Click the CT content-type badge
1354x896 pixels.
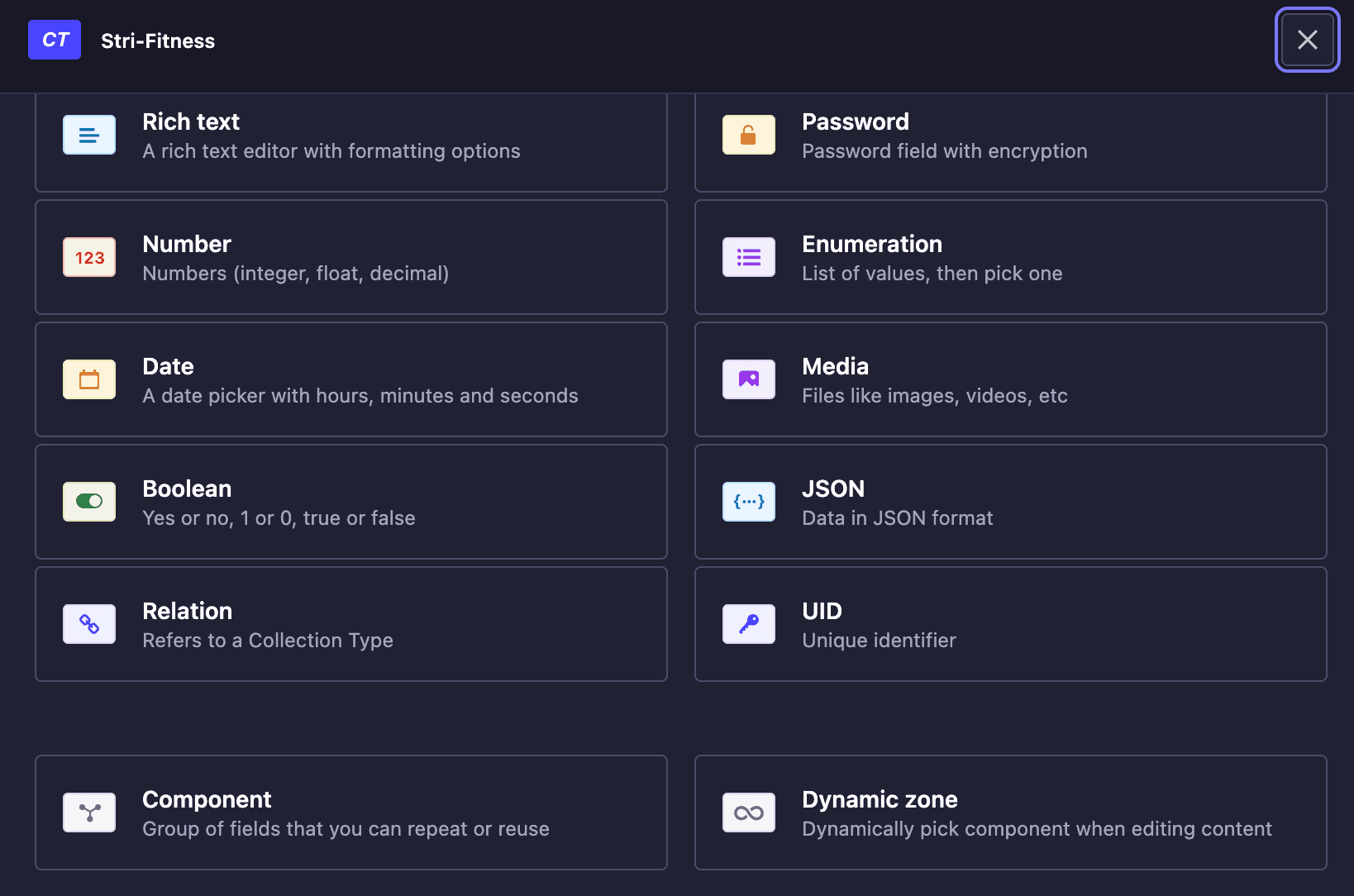[x=55, y=40]
